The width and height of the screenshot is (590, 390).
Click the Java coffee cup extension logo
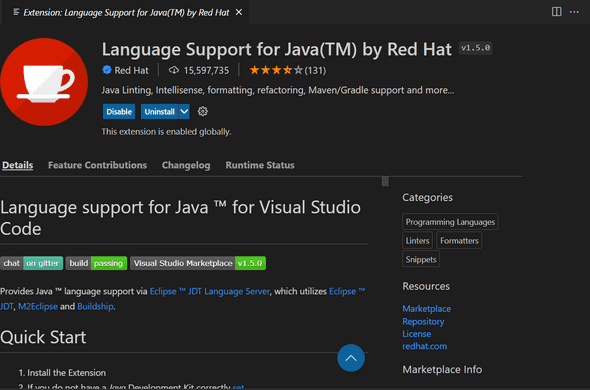click(x=44, y=82)
